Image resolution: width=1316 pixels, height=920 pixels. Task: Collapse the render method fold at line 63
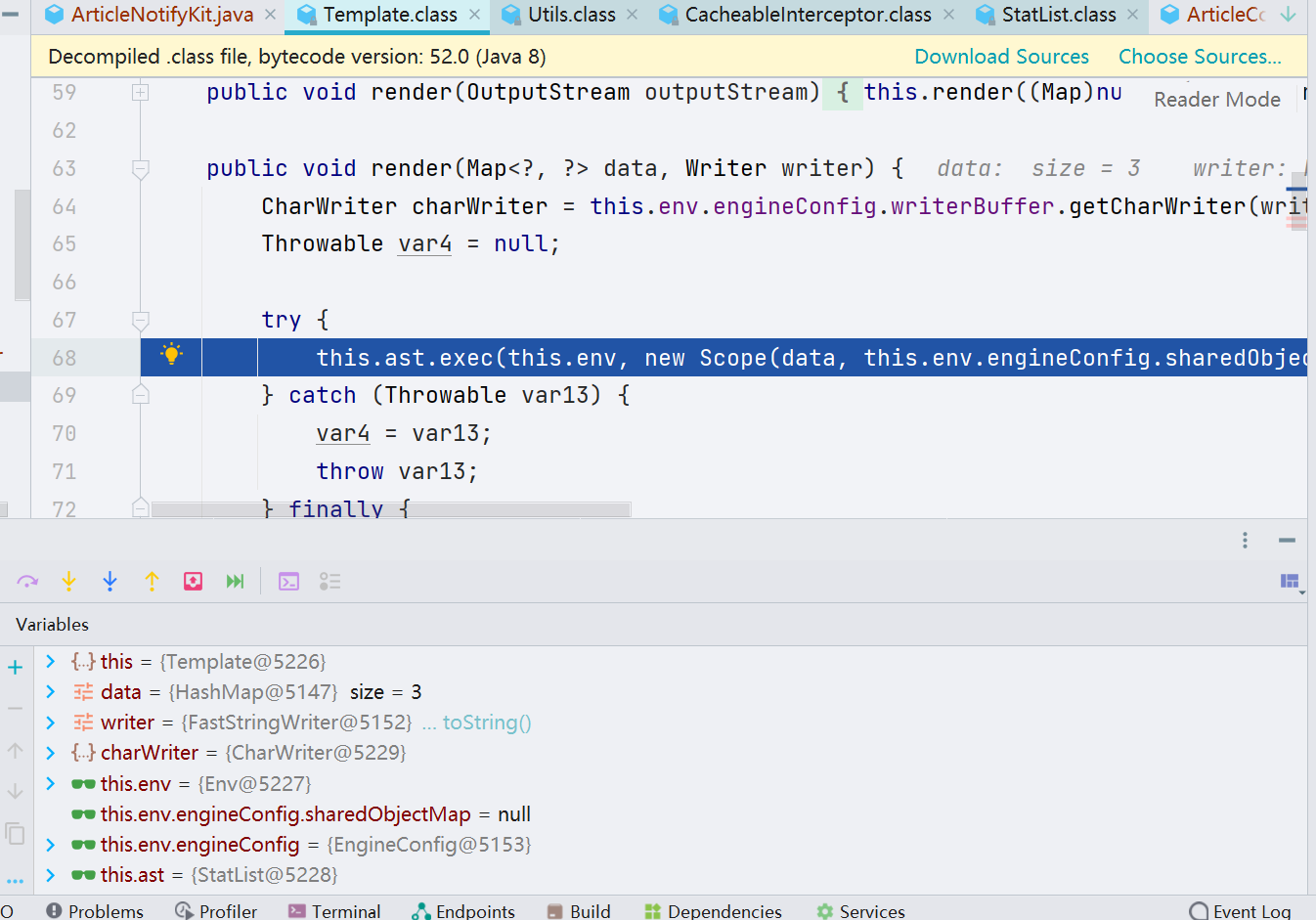[x=141, y=169]
